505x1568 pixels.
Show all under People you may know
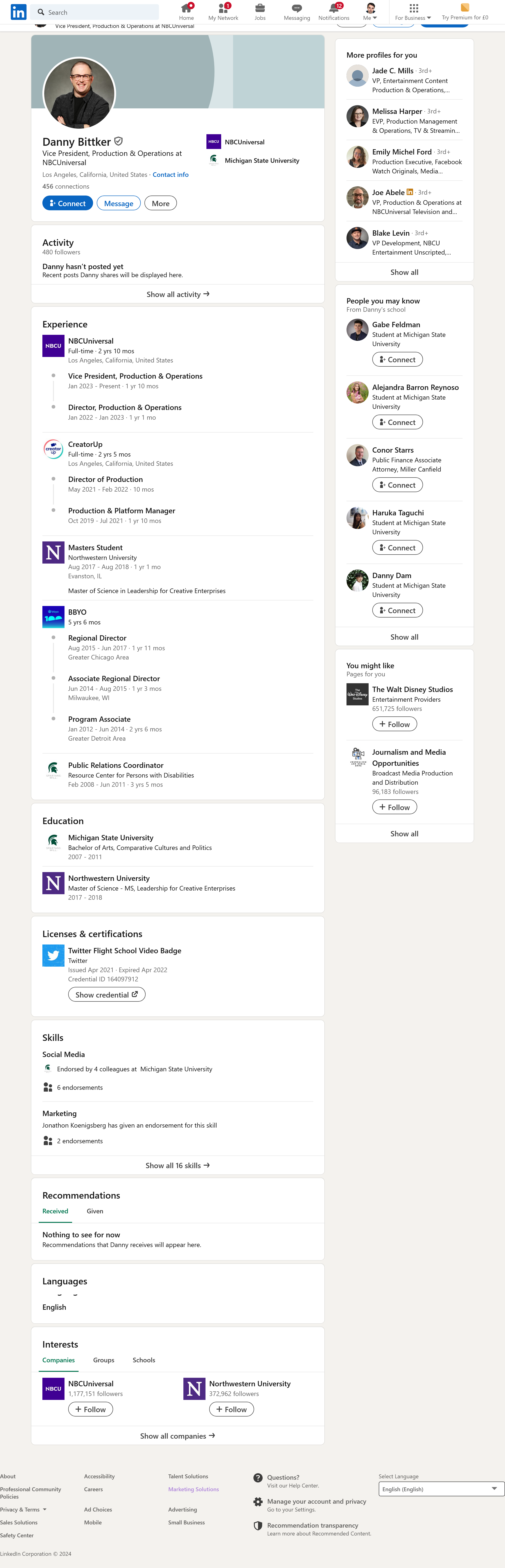[x=404, y=637]
